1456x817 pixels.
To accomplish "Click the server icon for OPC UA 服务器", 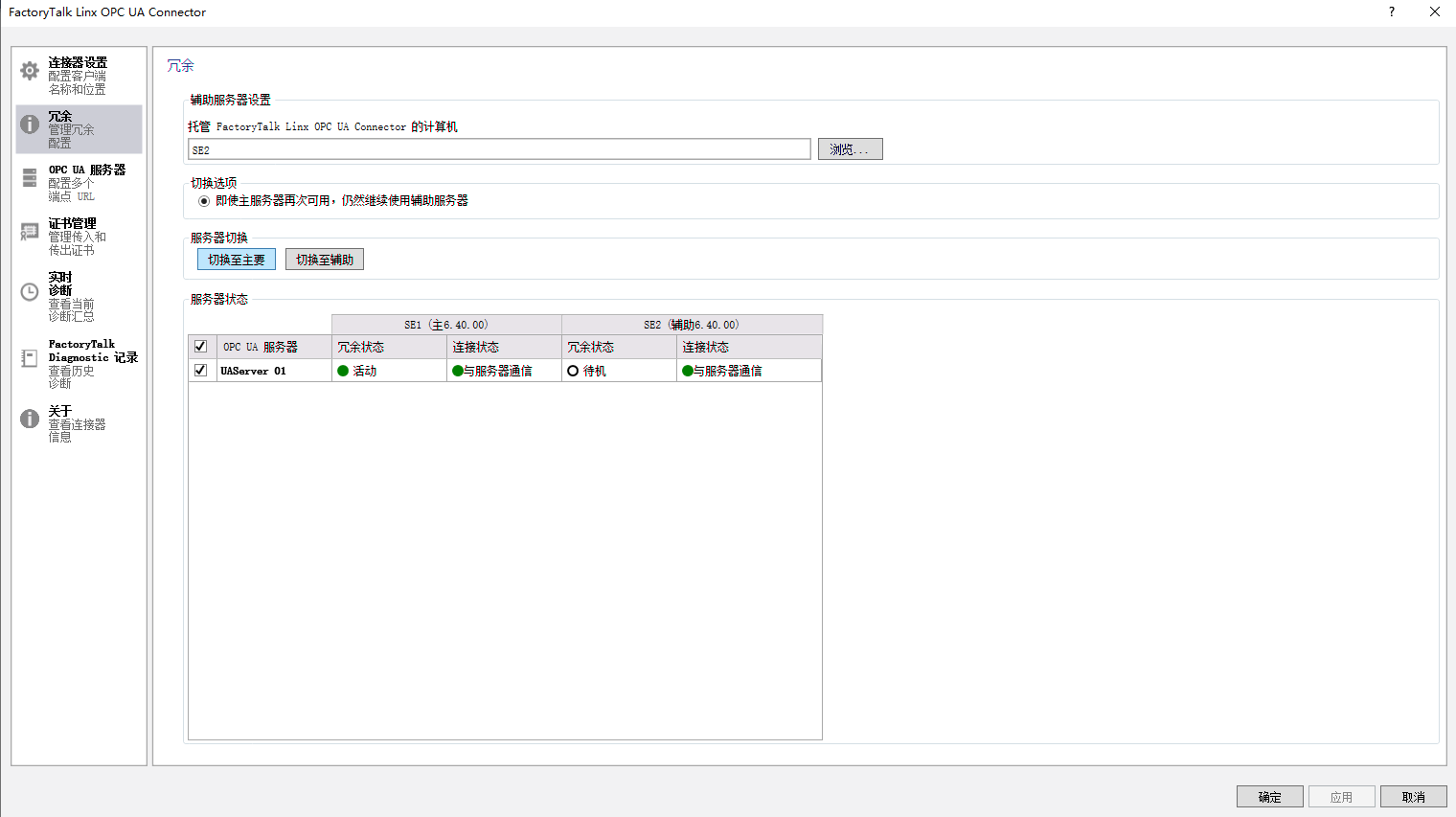I will pyautogui.click(x=30, y=178).
